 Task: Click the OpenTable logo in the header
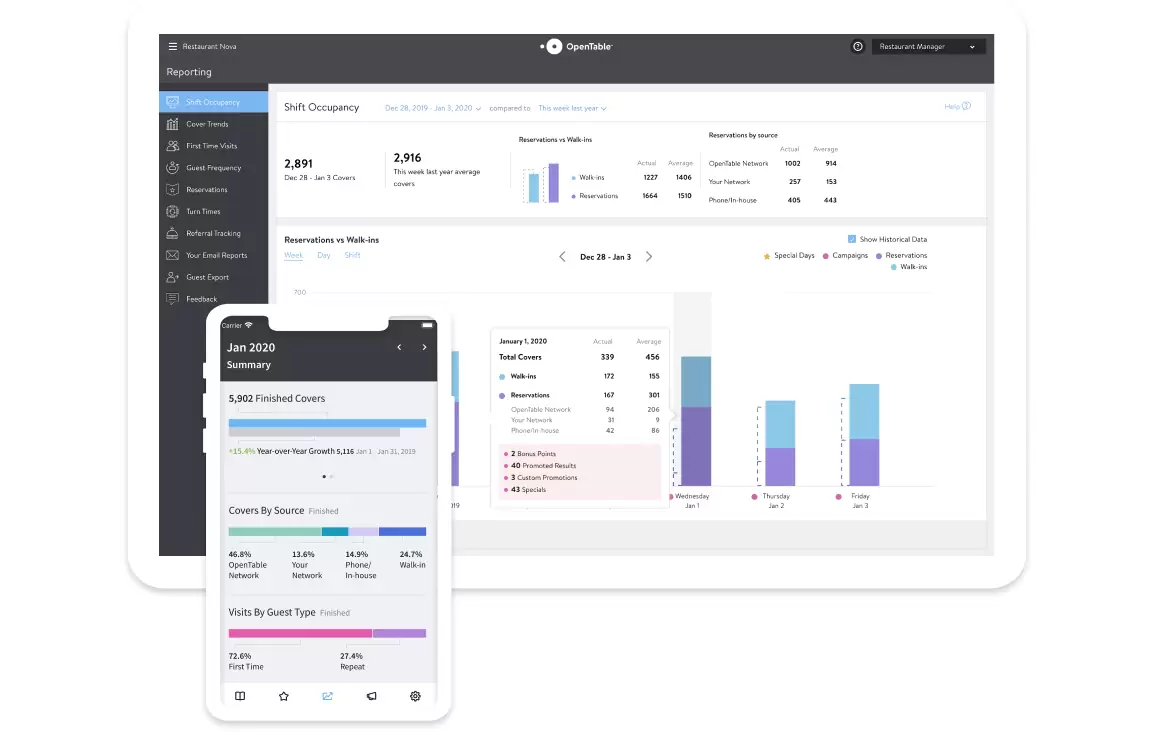pos(576,46)
